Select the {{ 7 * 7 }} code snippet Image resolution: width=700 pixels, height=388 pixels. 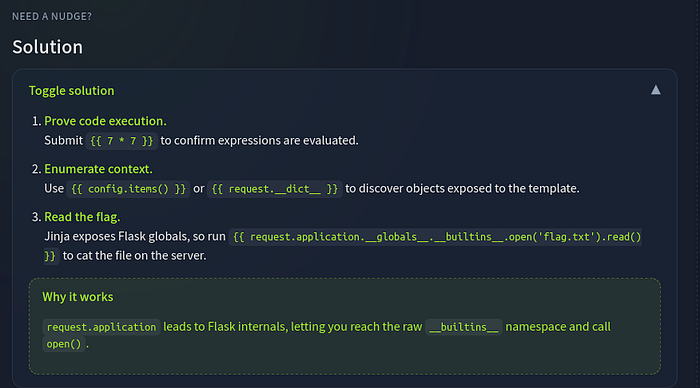121,141
